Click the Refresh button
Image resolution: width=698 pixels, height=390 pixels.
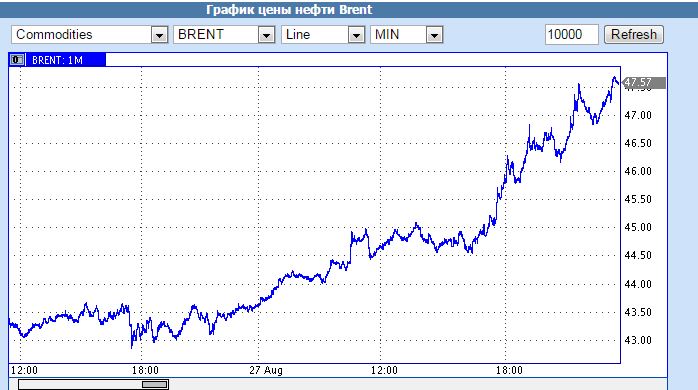[633, 35]
